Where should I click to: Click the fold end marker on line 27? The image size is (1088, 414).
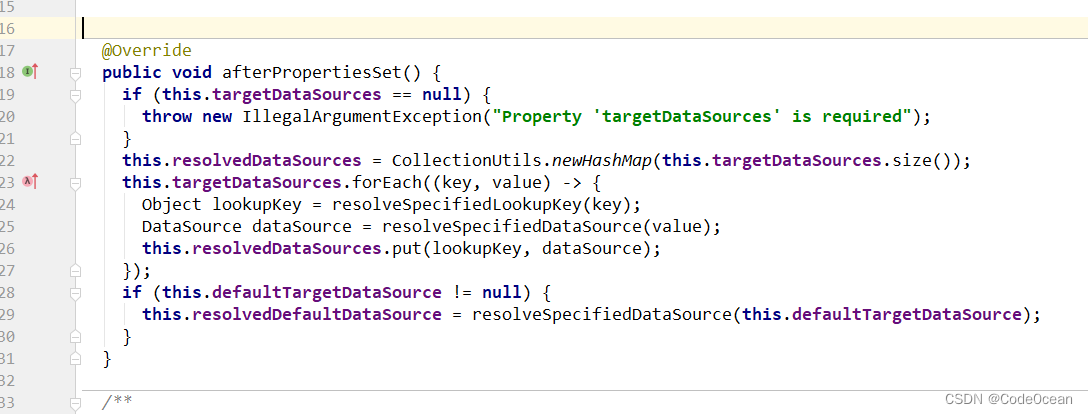click(75, 270)
